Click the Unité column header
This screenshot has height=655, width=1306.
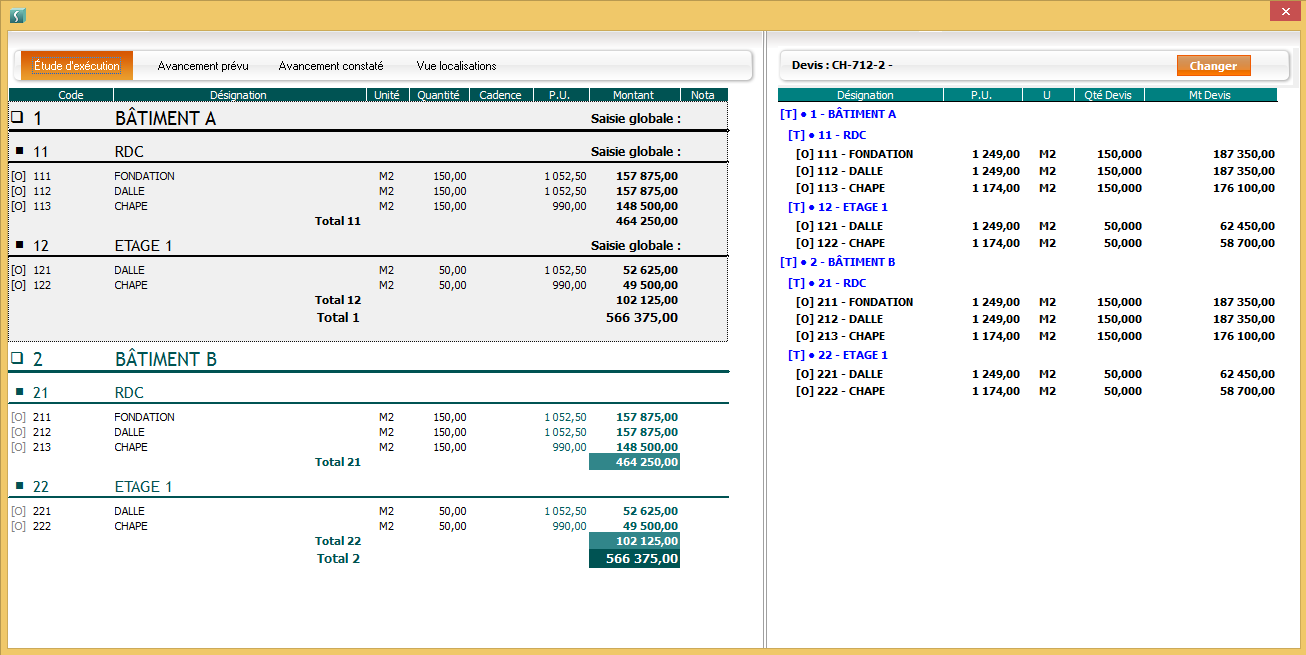(387, 95)
